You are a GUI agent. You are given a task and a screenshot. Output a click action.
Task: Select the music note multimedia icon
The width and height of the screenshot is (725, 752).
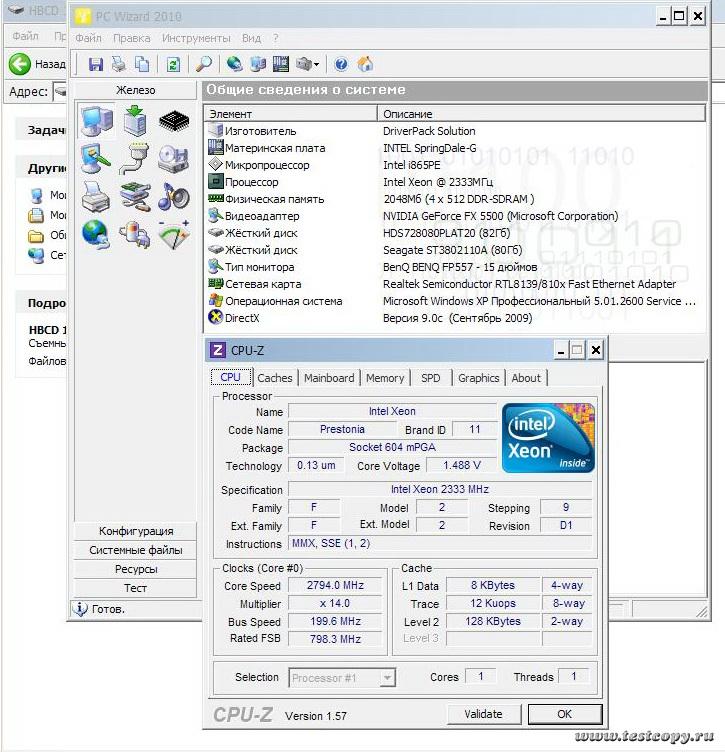coord(173,195)
